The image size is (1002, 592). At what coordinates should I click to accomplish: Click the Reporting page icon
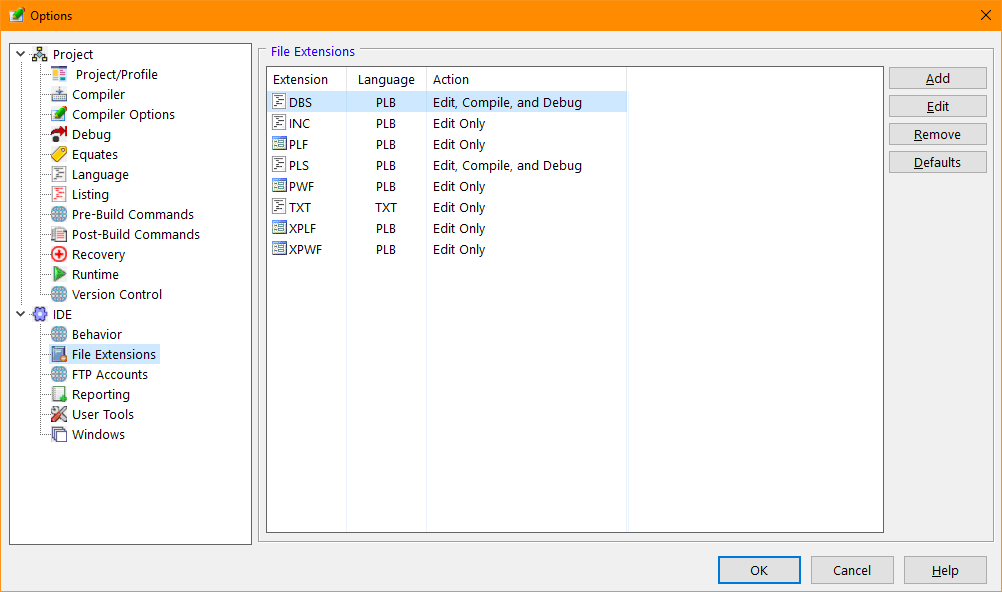57,394
